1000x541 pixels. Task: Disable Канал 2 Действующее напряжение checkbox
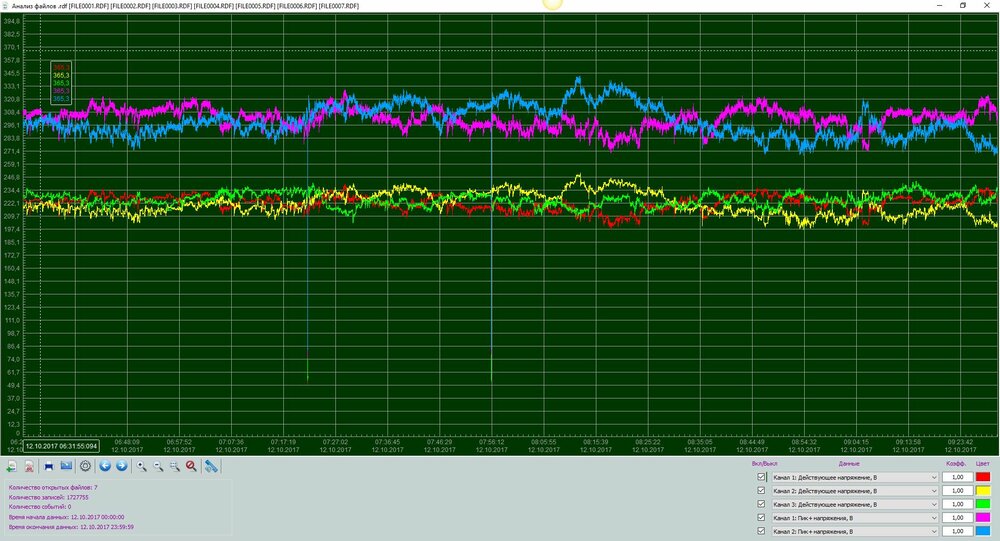761,490
